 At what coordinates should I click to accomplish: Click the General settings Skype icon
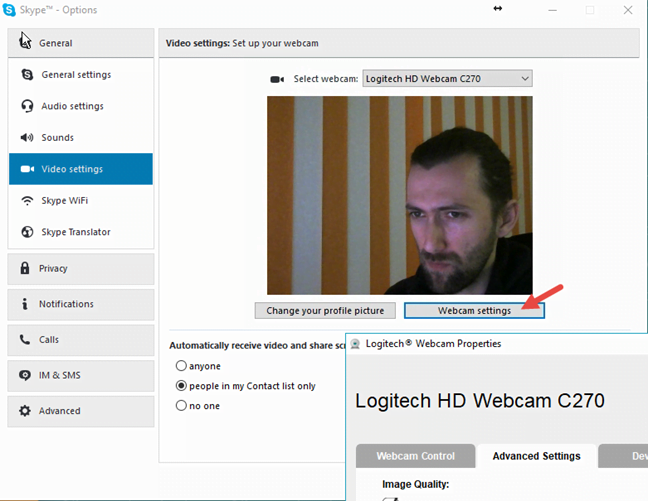(x=27, y=74)
